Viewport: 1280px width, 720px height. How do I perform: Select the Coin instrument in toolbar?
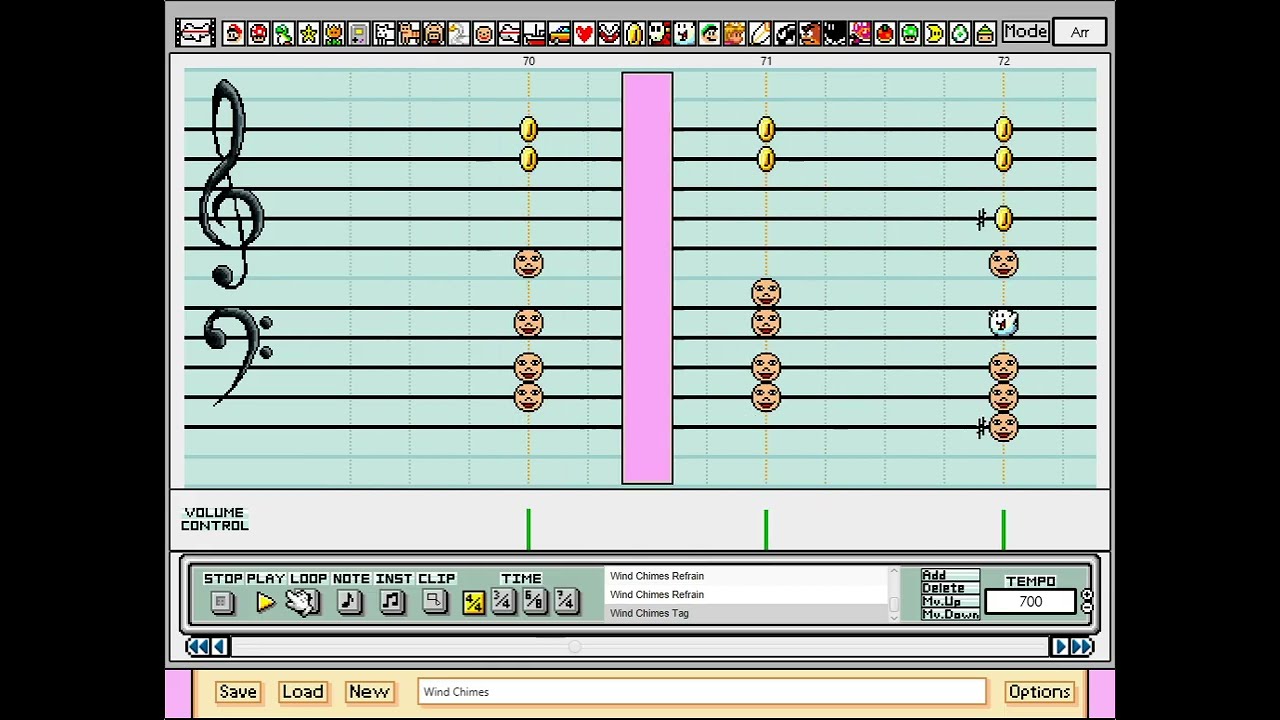(x=634, y=33)
